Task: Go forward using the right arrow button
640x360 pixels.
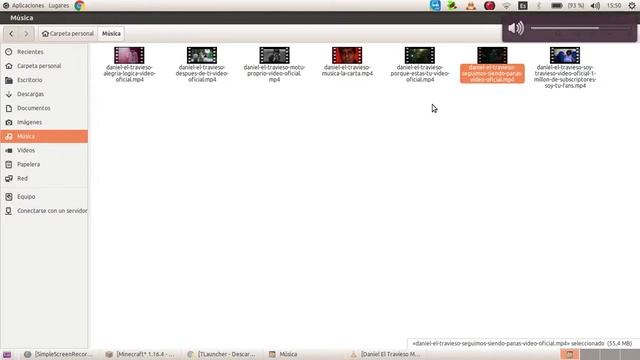Action: point(26,33)
